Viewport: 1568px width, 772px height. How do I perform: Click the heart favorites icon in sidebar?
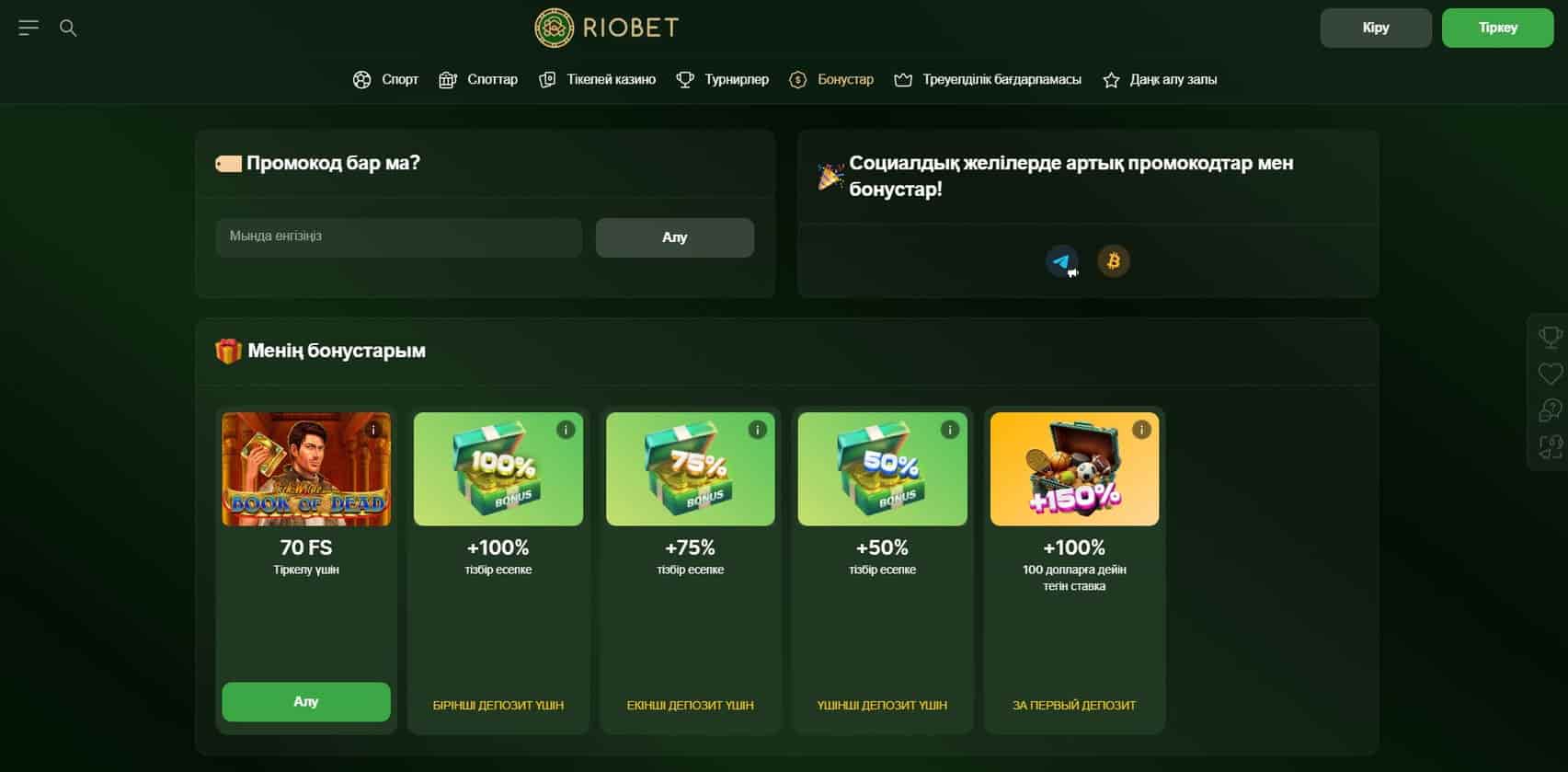[1551, 374]
